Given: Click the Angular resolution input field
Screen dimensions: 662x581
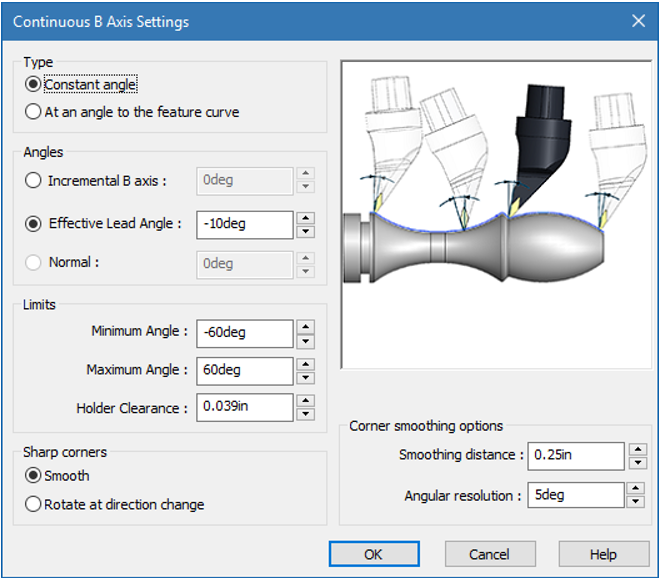Looking at the screenshot, I should coord(576,495).
